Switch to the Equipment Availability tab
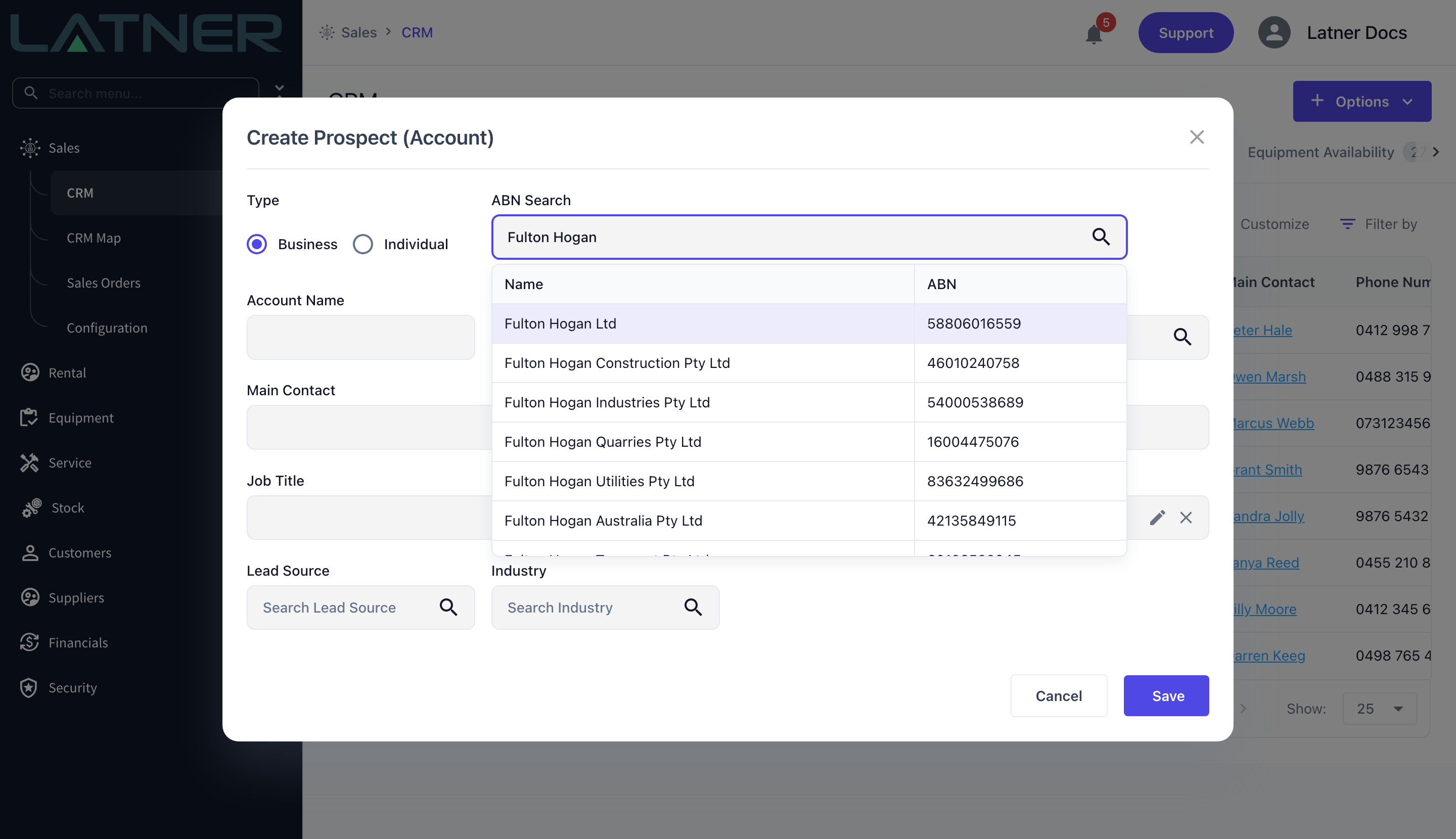The height and width of the screenshot is (839, 1456). (x=1321, y=152)
